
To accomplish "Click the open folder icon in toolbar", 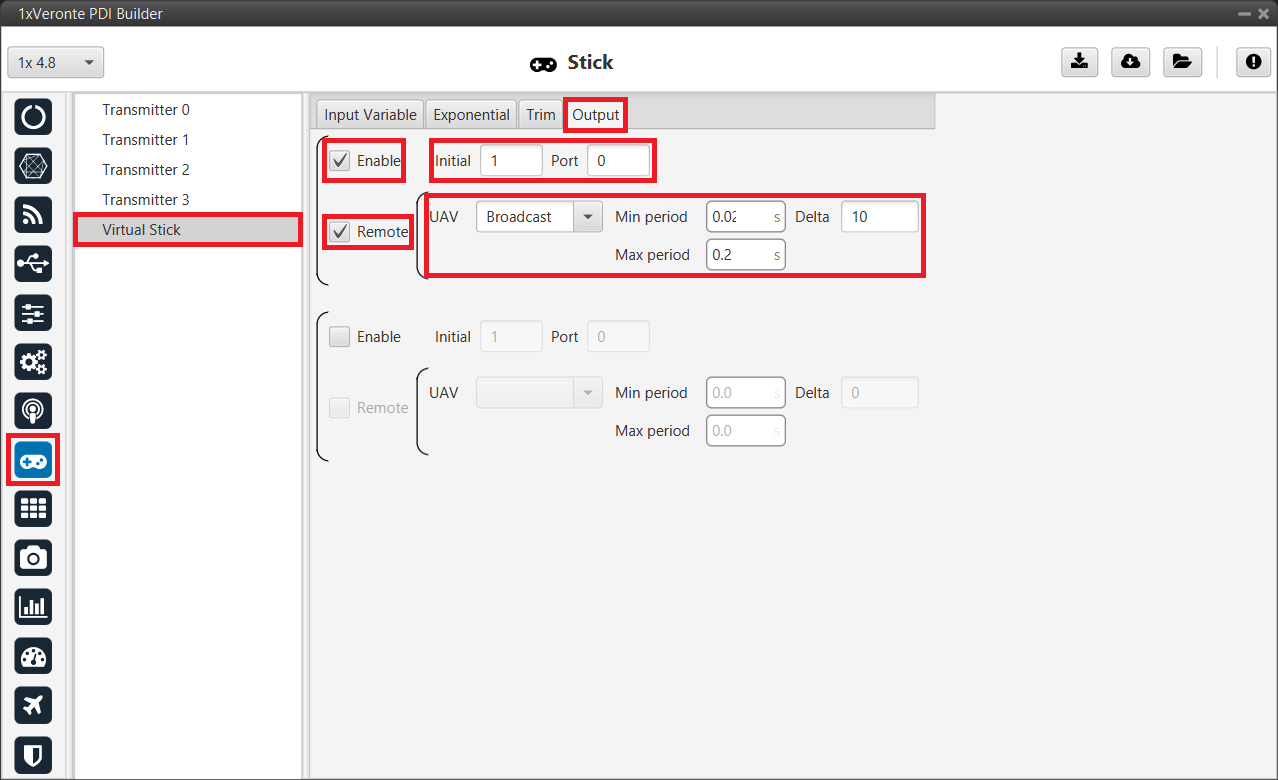I will pyautogui.click(x=1181, y=62).
